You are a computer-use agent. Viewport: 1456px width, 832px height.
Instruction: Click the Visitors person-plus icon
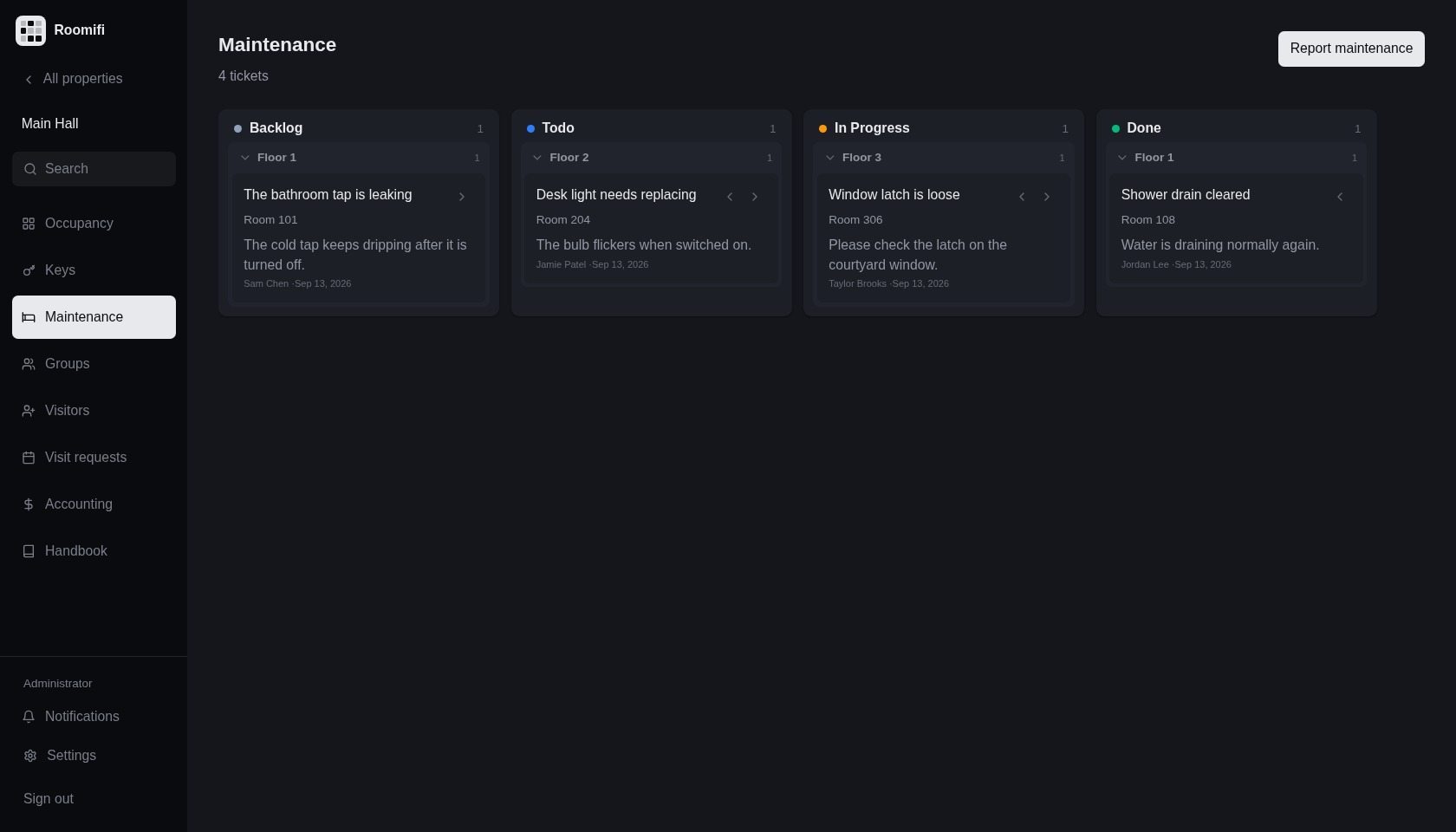[x=29, y=411]
